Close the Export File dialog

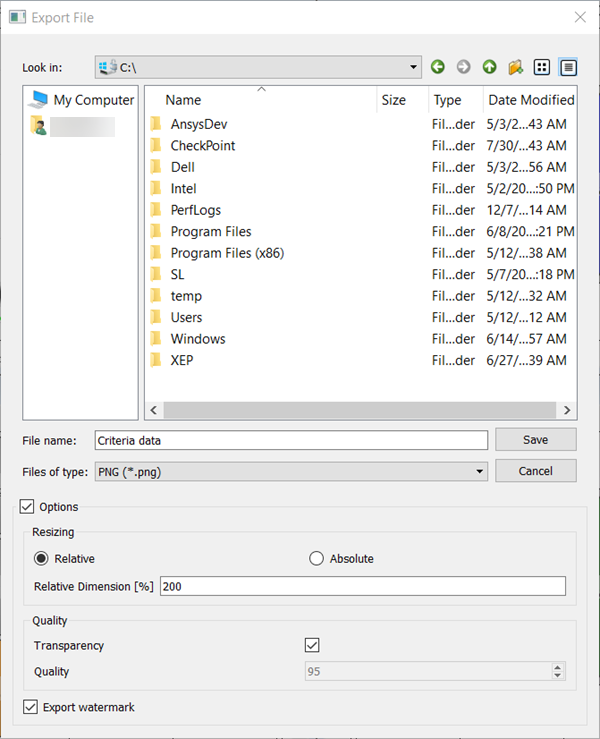tap(580, 17)
